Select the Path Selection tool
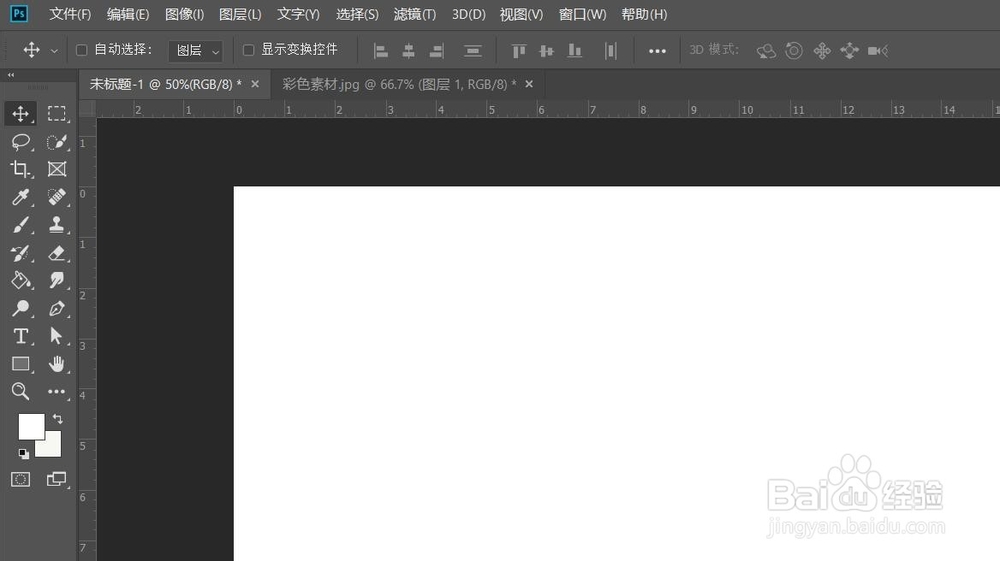 click(x=57, y=336)
